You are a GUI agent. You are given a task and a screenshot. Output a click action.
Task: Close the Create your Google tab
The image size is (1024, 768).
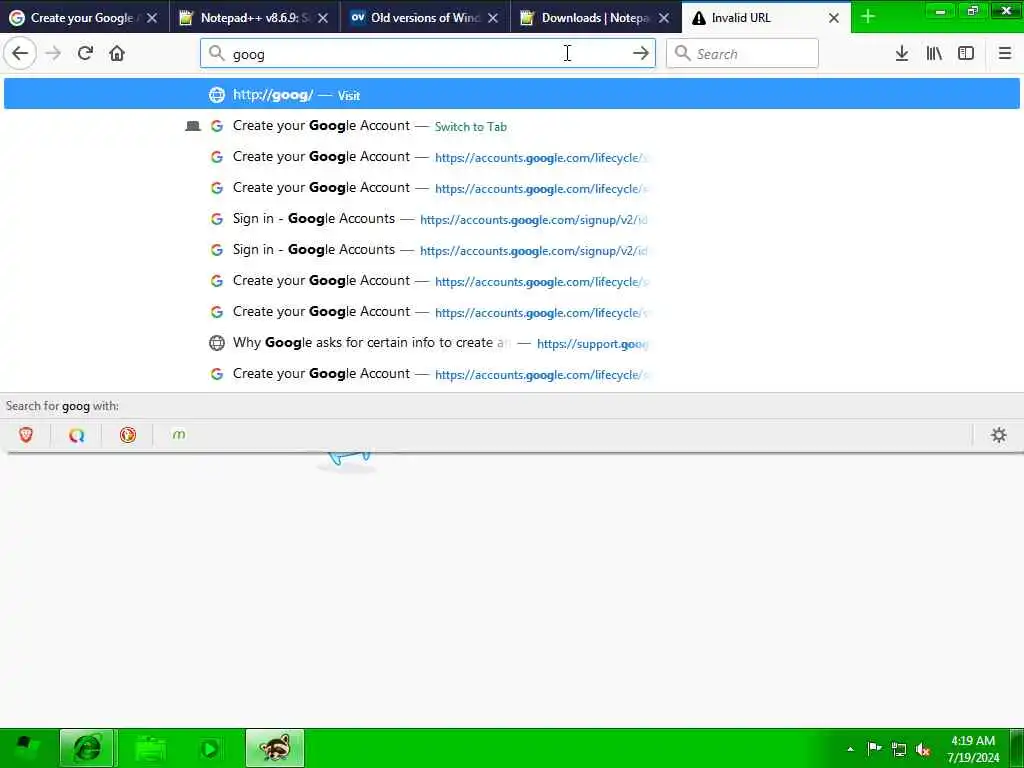[152, 18]
